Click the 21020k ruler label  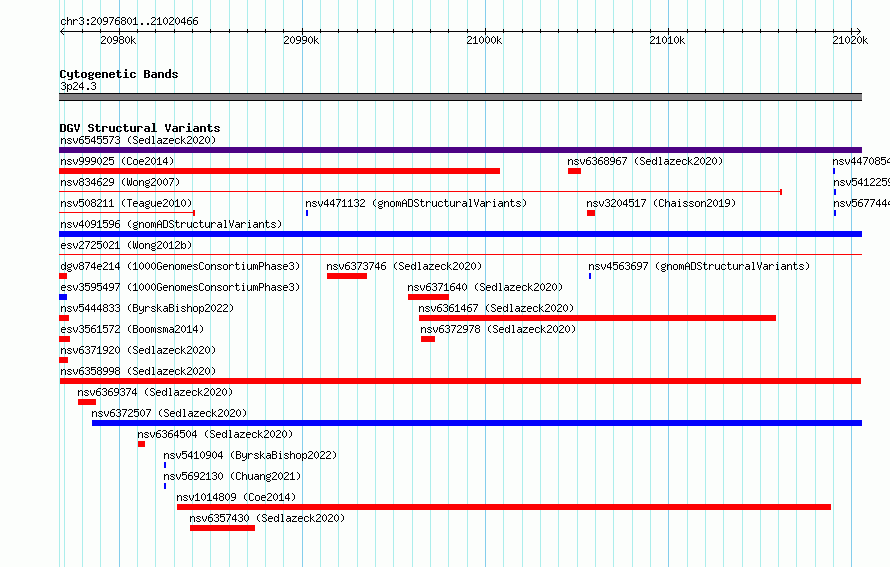coord(850,40)
